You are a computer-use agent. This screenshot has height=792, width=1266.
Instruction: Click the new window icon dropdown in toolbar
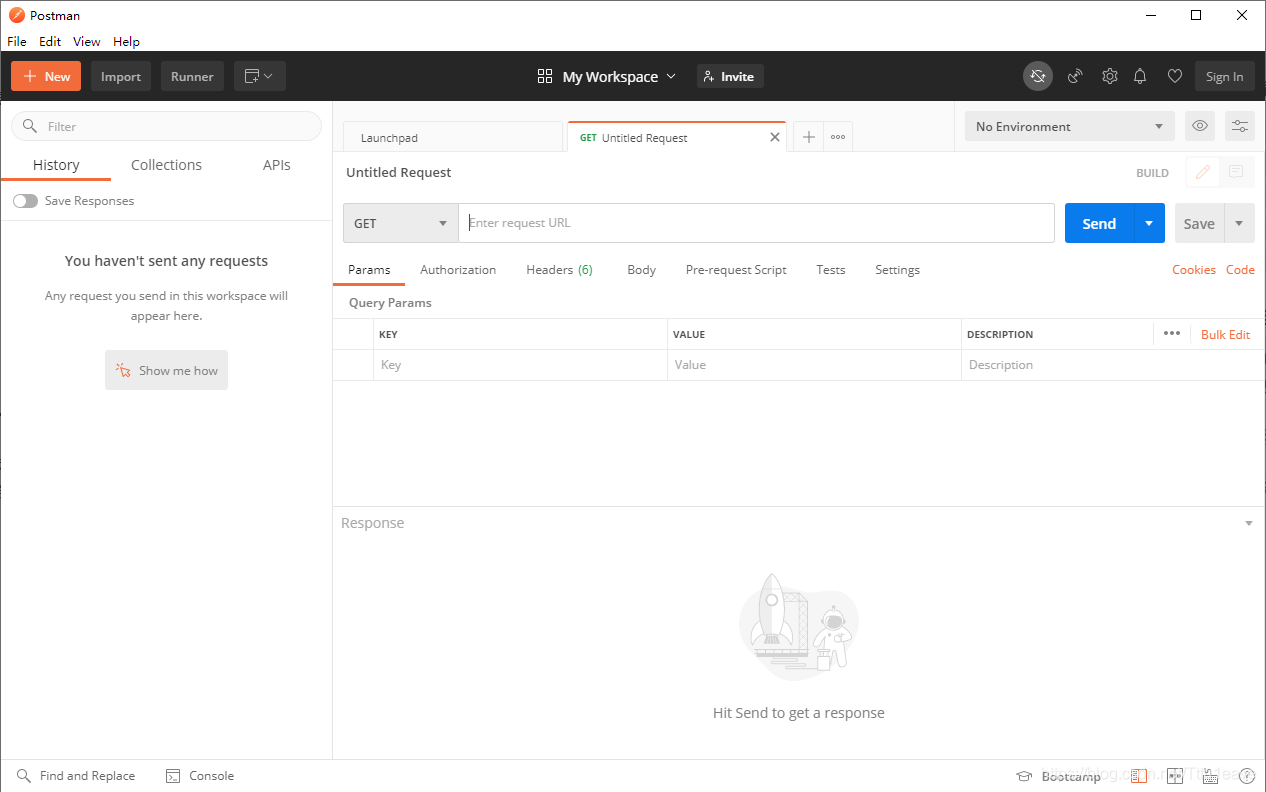pos(260,76)
